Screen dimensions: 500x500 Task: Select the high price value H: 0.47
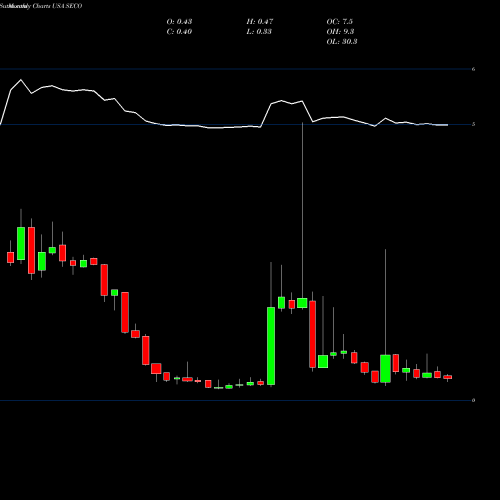tap(260, 22)
